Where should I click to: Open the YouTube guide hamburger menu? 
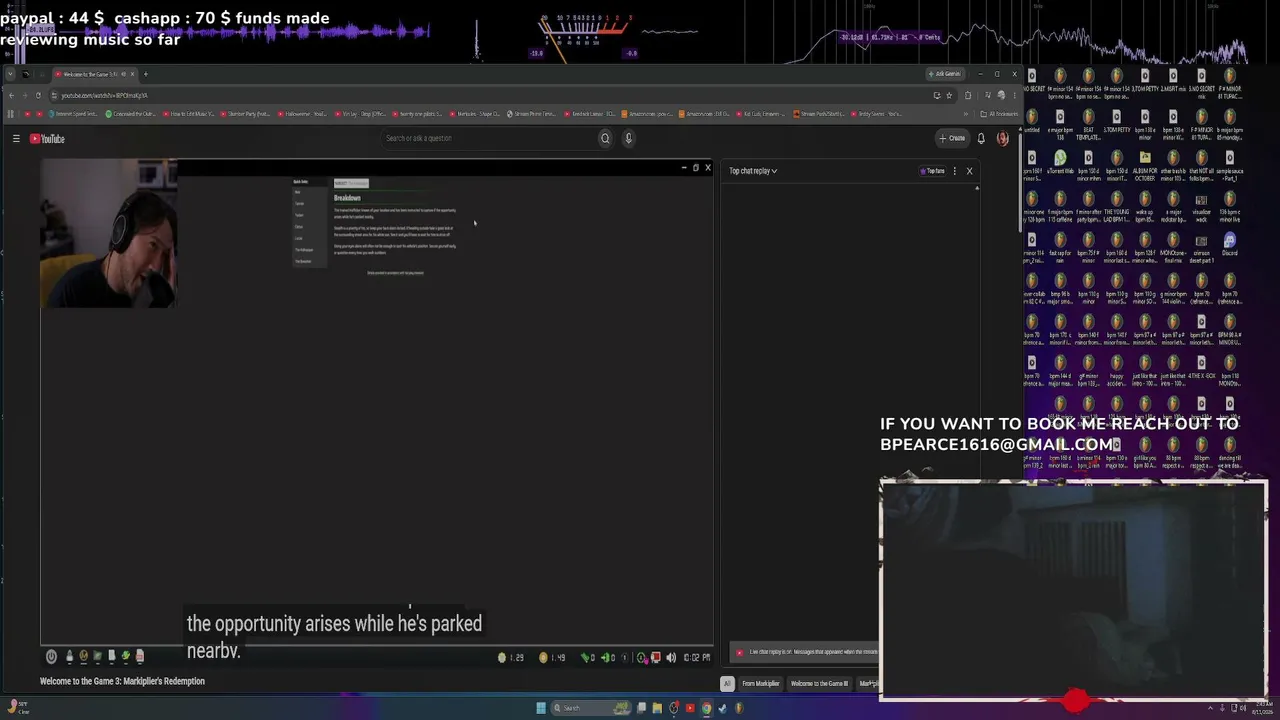16,139
